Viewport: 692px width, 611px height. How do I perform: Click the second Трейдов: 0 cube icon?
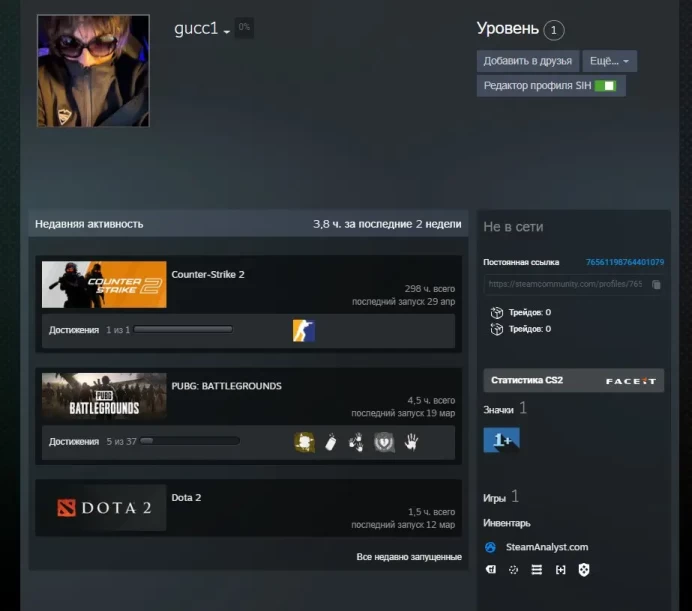click(x=496, y=329)
